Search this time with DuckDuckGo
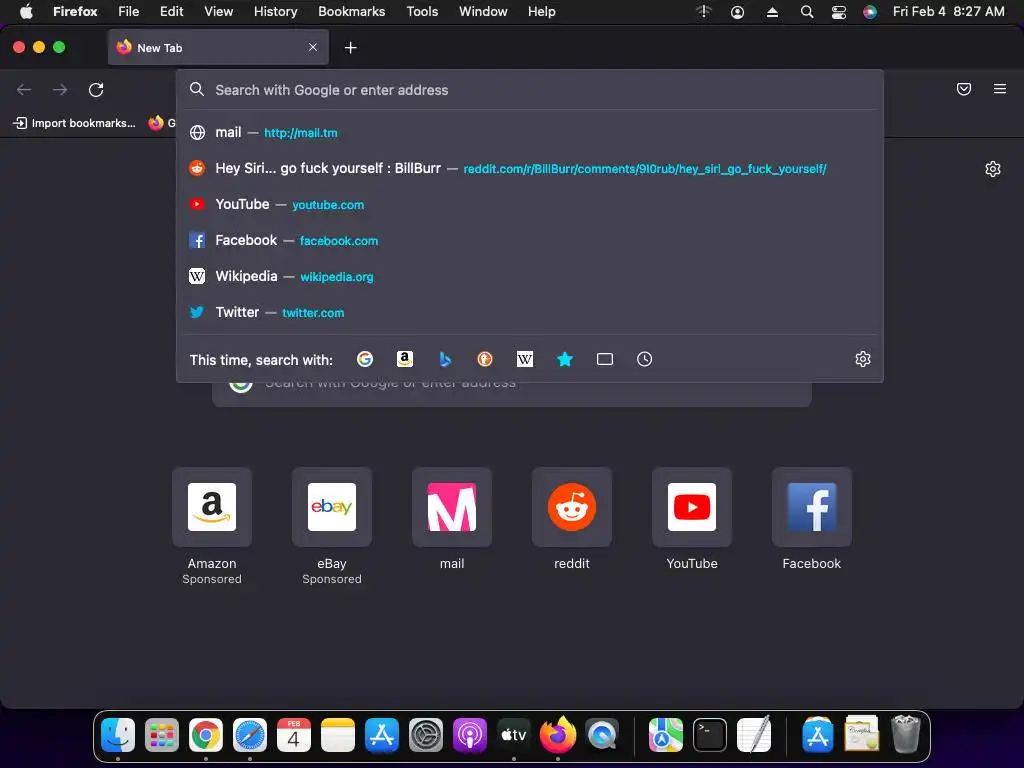 point(485,359)
